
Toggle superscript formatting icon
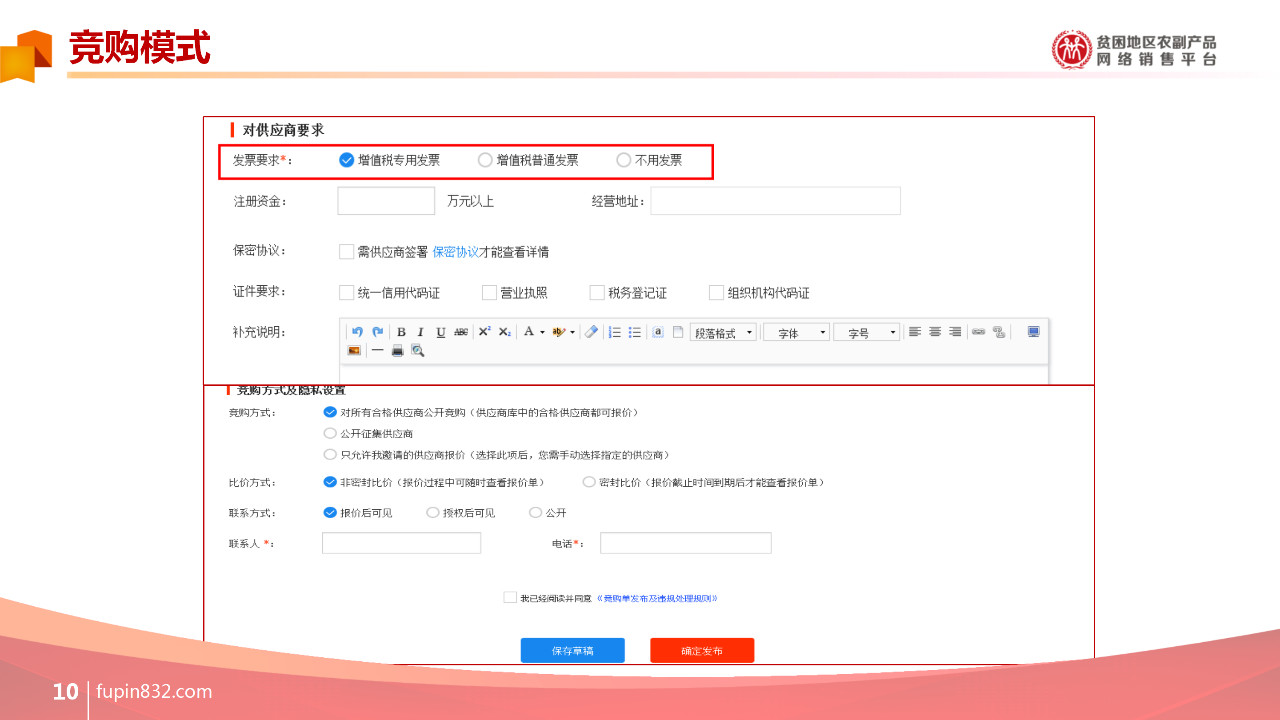[484, 332]
